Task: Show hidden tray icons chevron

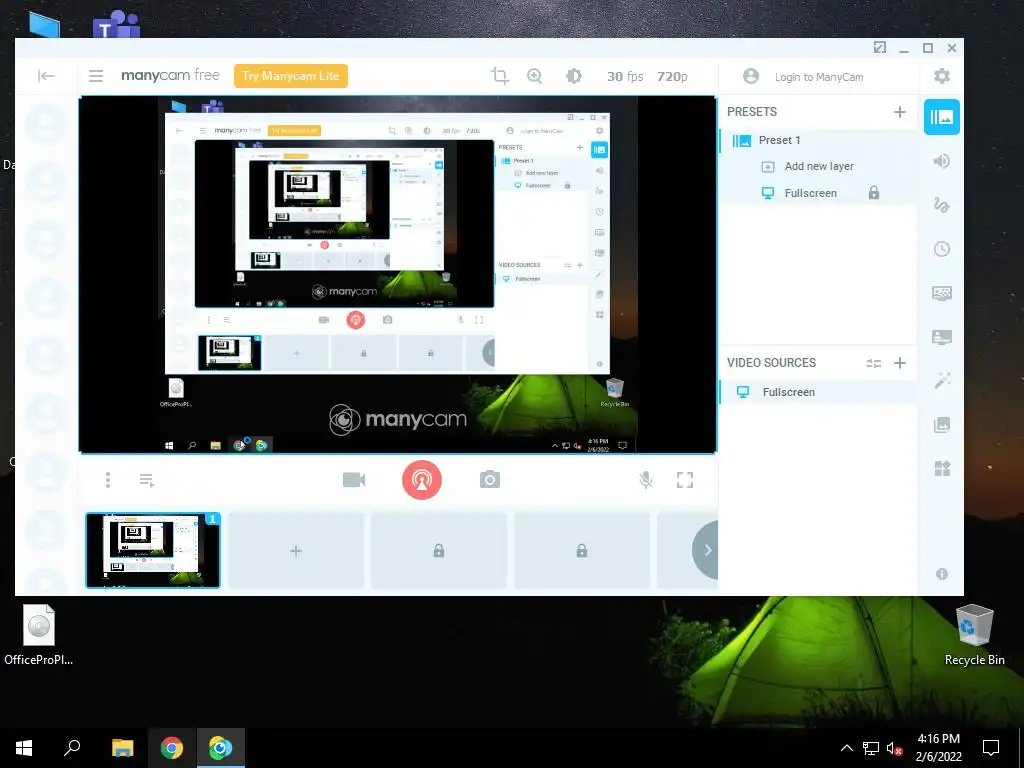Action: [x=846, y=748]
